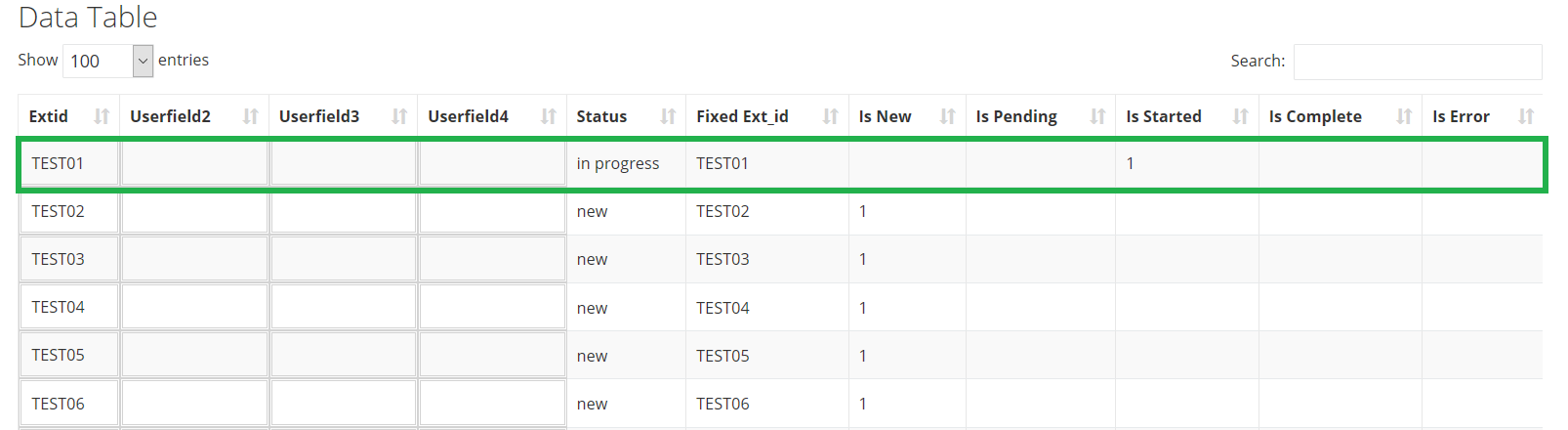The height and width of the screenshot is (430, 1568).
Task: Click the Userfield3 sort arrows icon
Action: [x=399, y=116]
